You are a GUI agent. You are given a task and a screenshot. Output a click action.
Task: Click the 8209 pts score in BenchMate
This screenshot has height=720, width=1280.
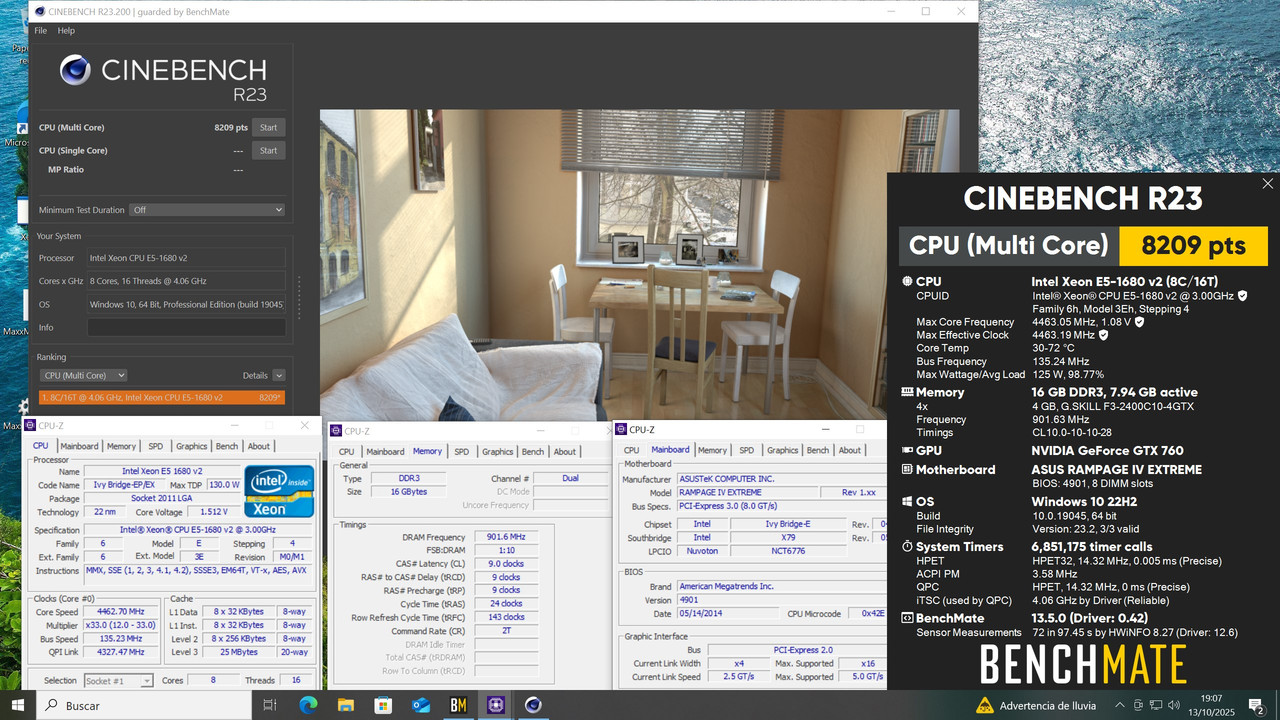click(1193, 246)
